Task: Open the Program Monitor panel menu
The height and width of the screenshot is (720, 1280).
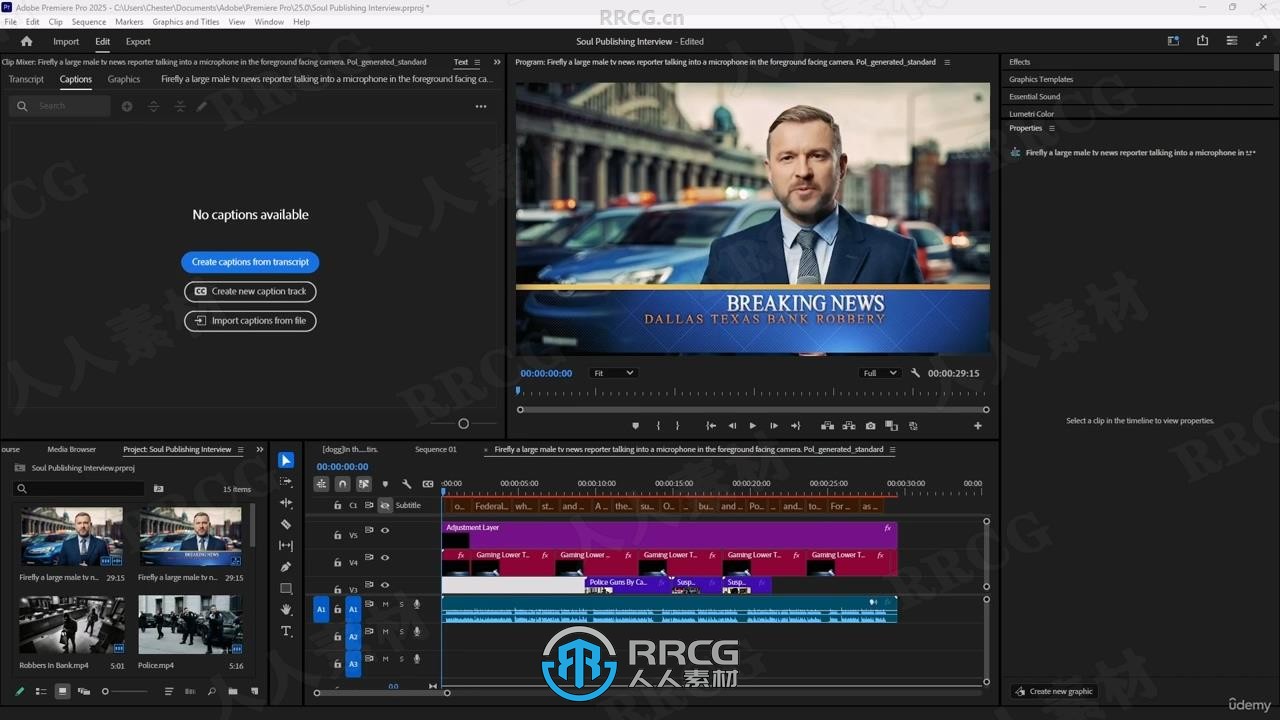Action: pos(947,62)
